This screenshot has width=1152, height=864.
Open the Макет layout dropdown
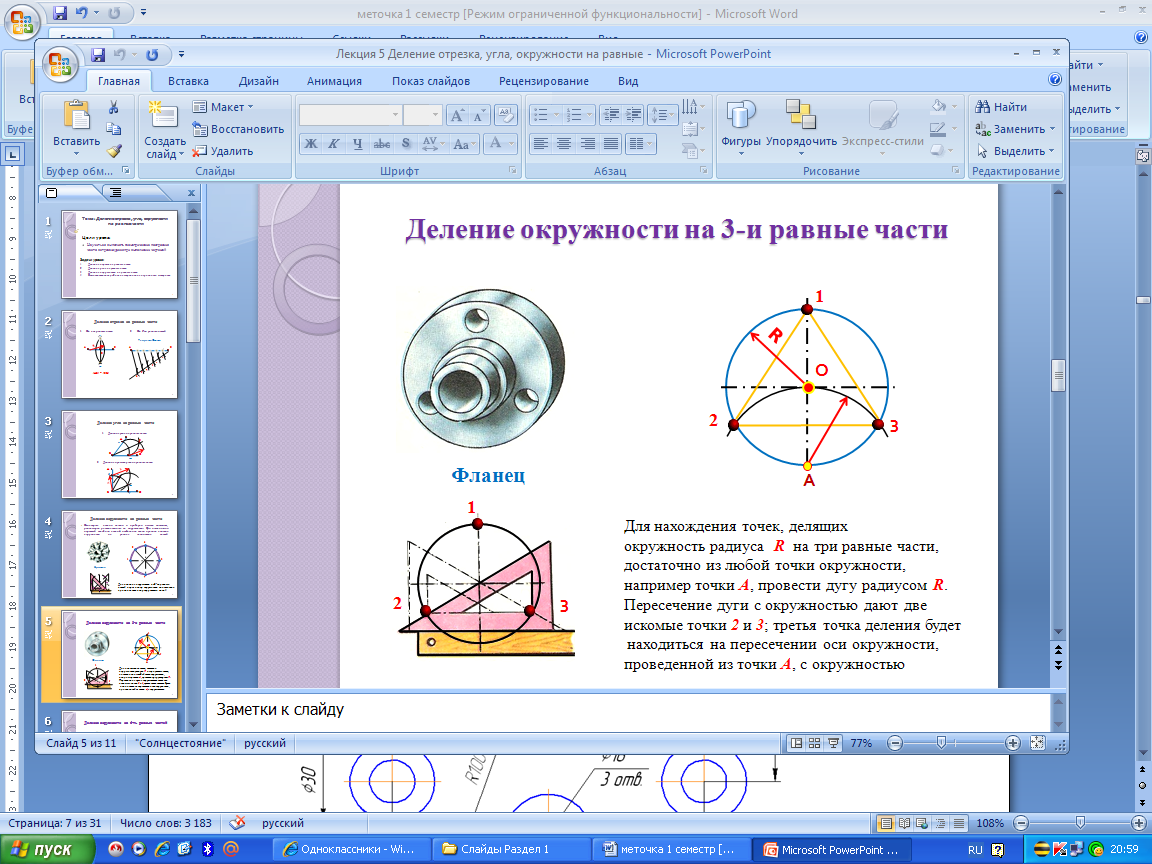[x=223, y=107]
